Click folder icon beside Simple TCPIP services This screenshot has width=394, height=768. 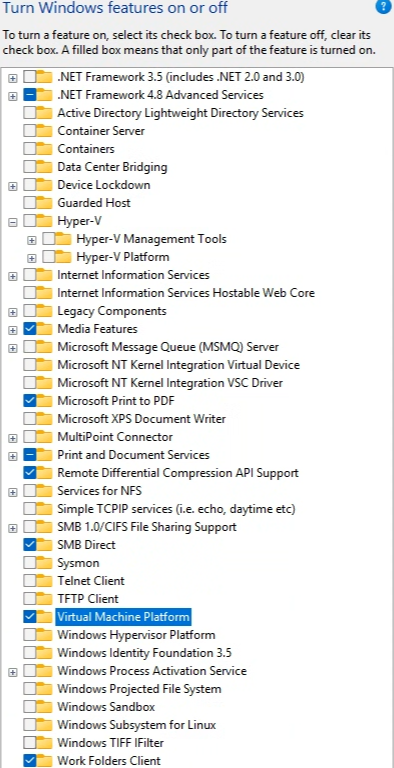[x=45, y=509]
